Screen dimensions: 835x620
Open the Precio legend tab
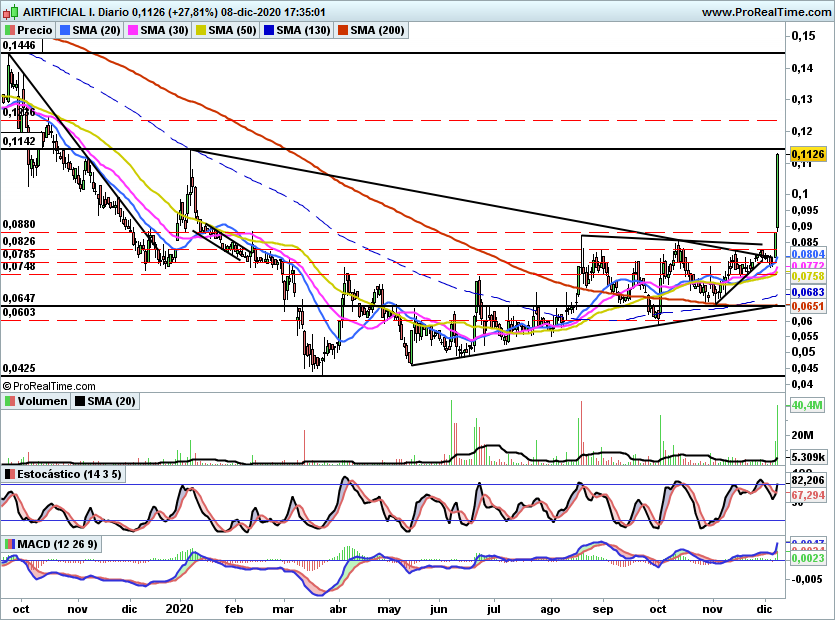pyautogui.click(x=29, y=30)
